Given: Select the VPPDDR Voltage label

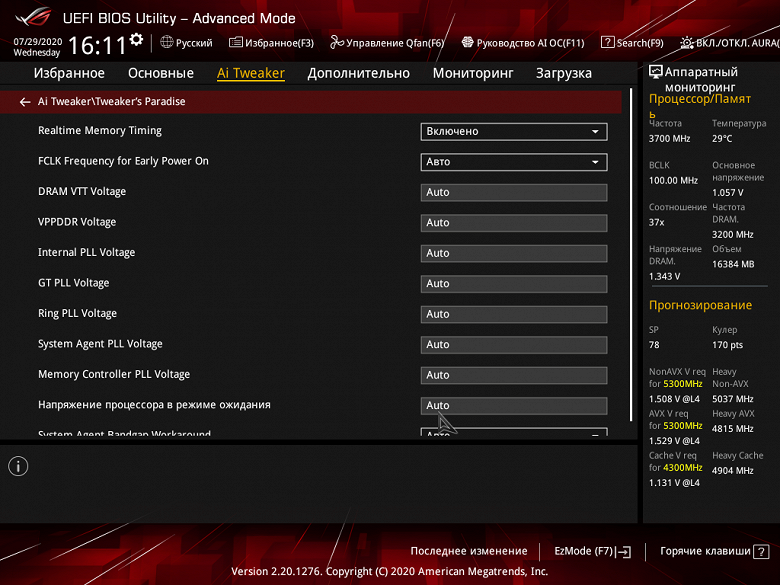Looking at the screenshot, I should point(77,222).
